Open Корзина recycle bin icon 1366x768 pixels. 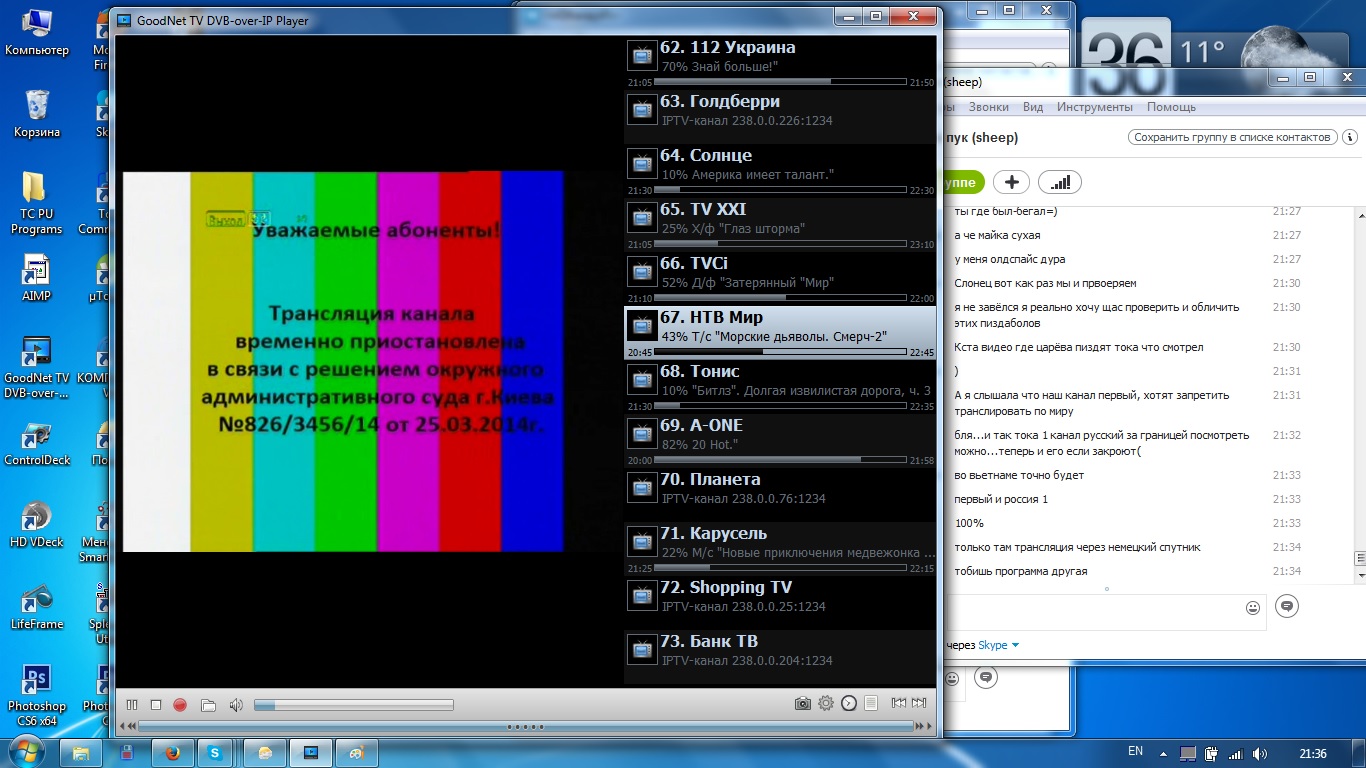pyautogui.click(x=37, y=114)
